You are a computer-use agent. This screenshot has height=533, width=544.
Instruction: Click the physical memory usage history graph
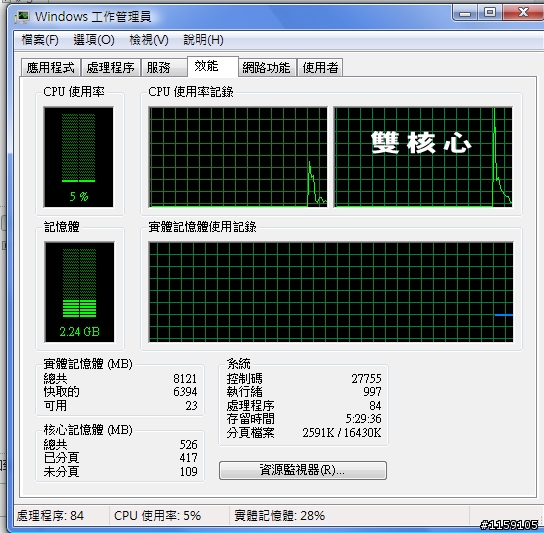click(x=331, y=292)
